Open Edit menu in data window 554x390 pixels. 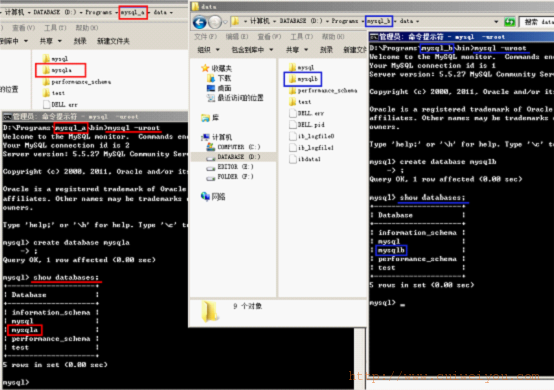pos(237,36)
